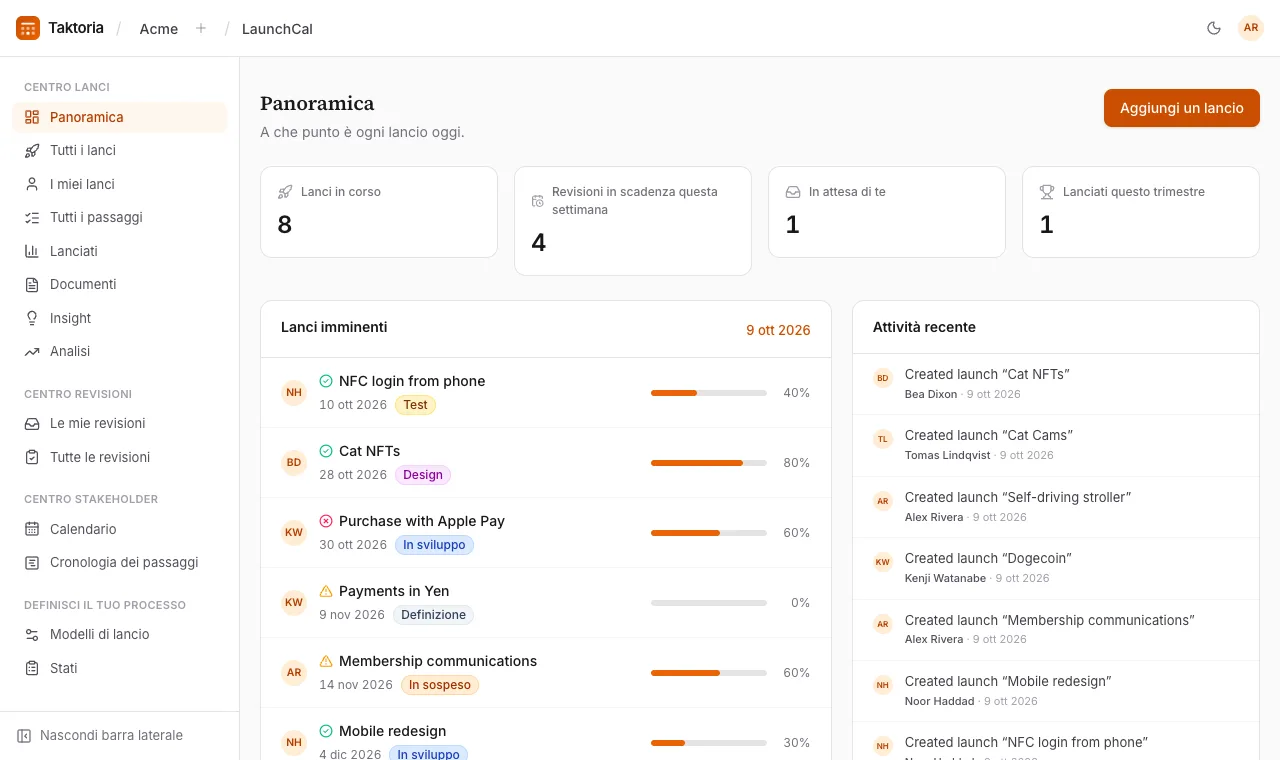Open the LaunchCal breadcrumb
1280x760 pixels.
pos(277,29)
